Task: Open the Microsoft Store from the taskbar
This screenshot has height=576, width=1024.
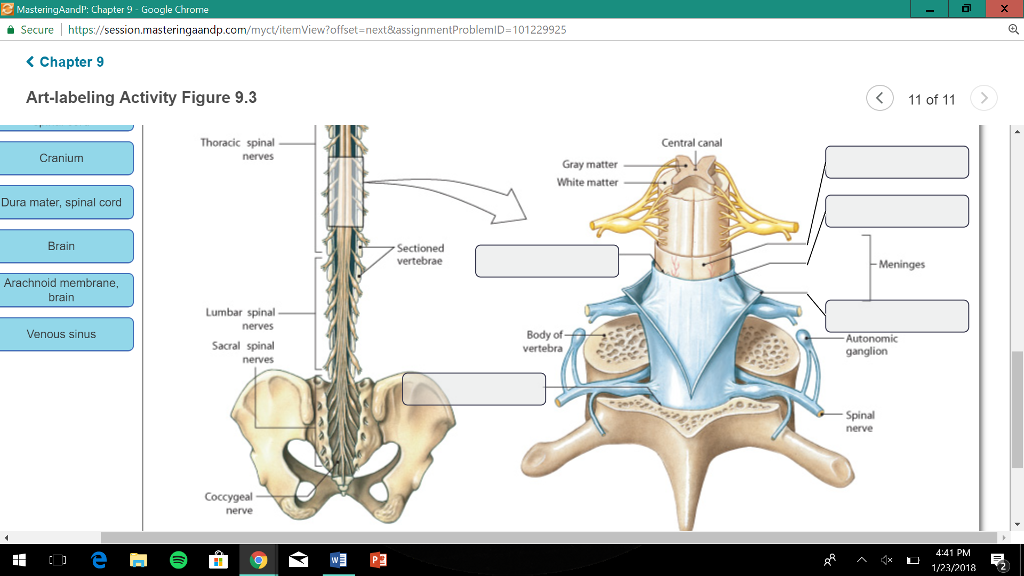Action: click(220, 560)
